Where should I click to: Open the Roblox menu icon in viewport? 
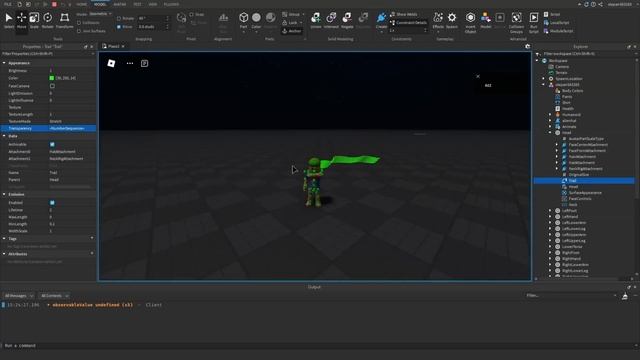click(x=111, y=63)
